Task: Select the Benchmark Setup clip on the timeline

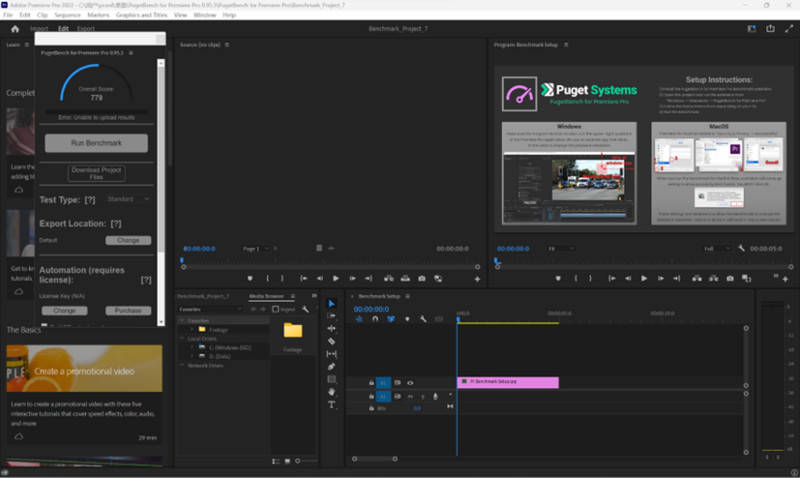Action: tap(508, 382)
